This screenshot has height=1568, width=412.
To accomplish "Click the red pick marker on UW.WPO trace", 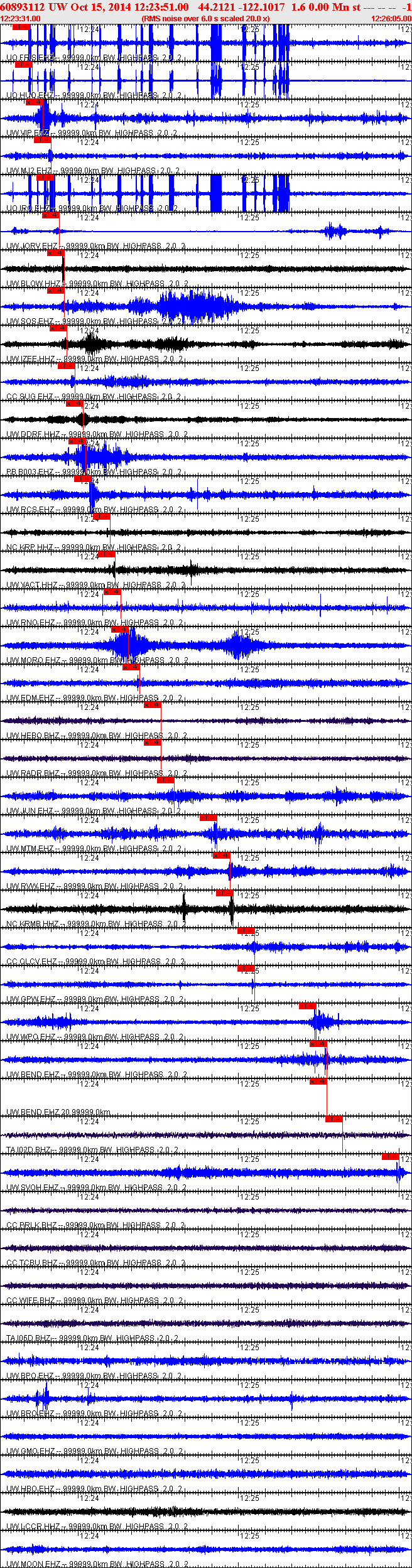I will 307,1006.
